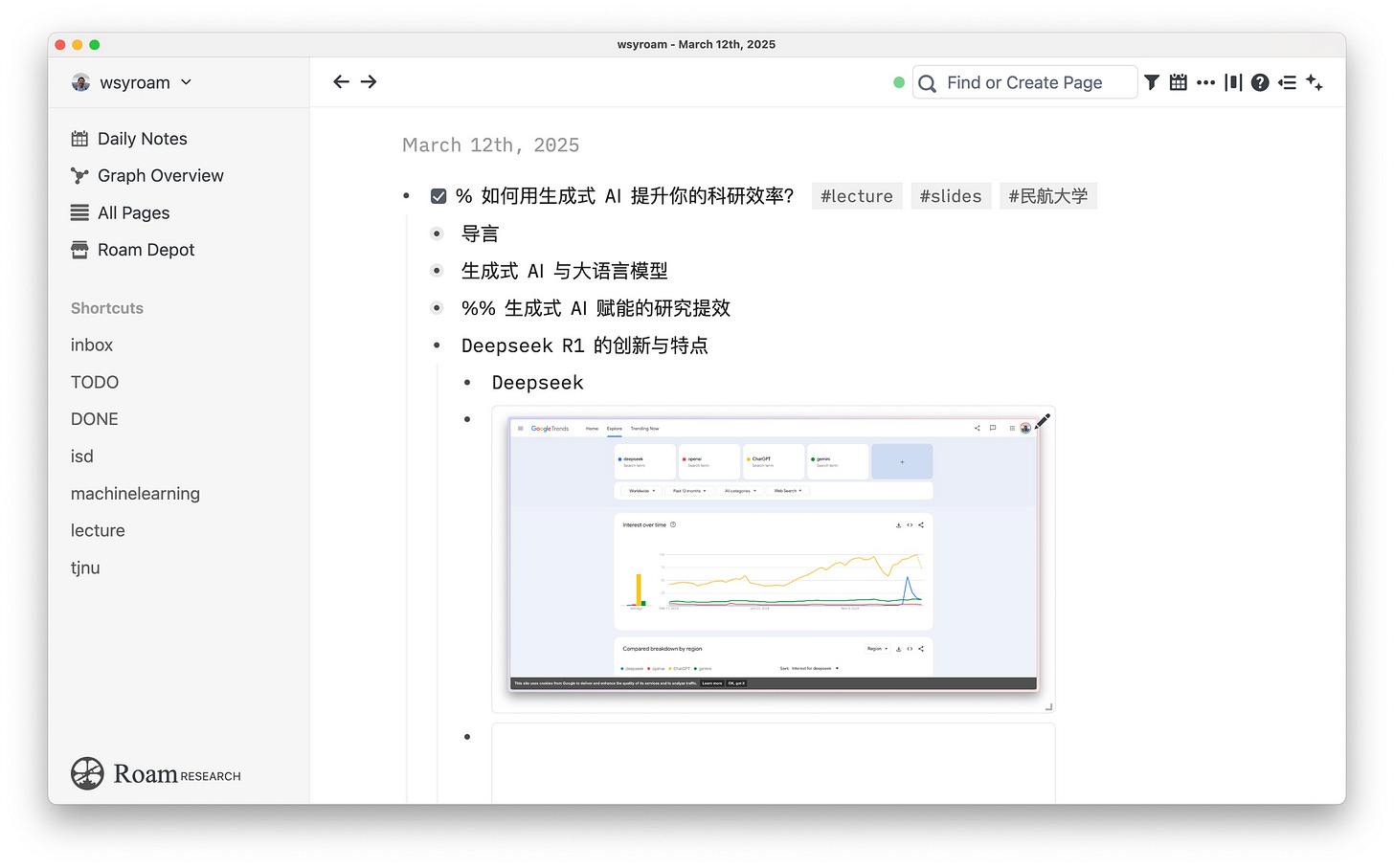
Task: Click the outline list icon in top bar
Action: tap(1288, 82)
